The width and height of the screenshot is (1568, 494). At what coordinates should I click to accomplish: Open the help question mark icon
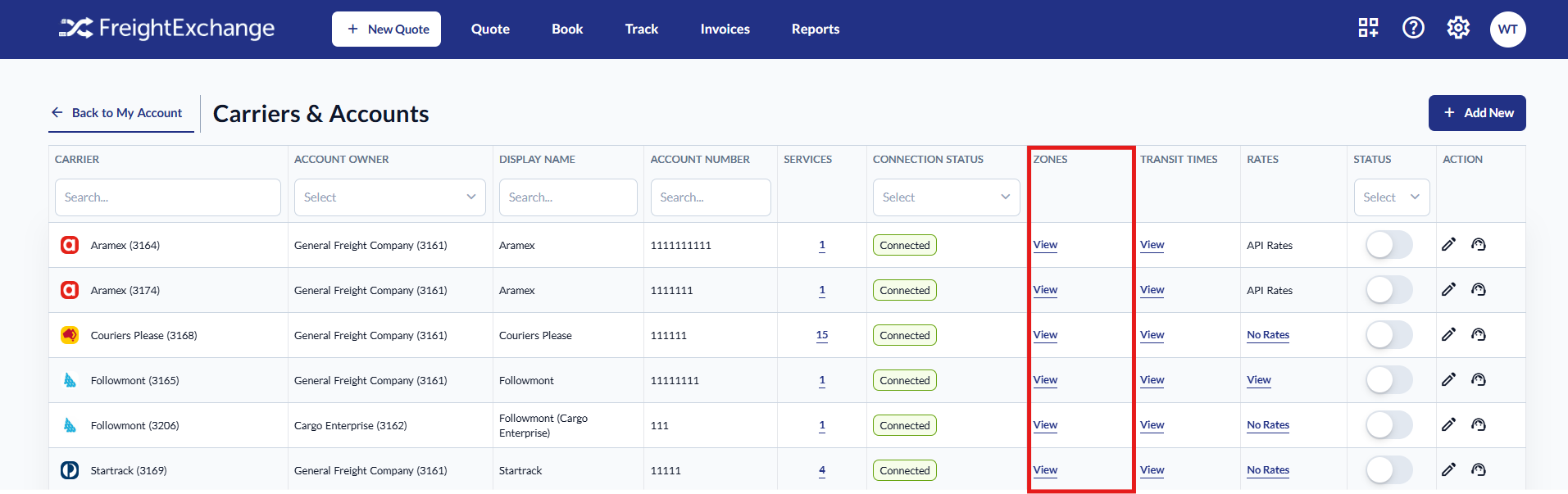[x=1413, y=28]
